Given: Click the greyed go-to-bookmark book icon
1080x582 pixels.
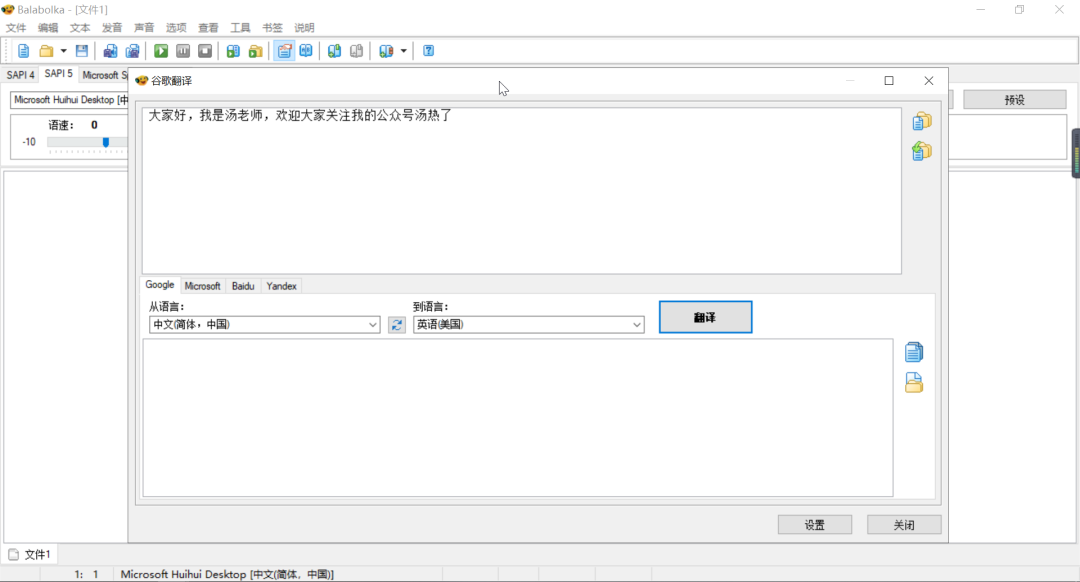Looking at the screenshot, I should (x=356, y=51).
